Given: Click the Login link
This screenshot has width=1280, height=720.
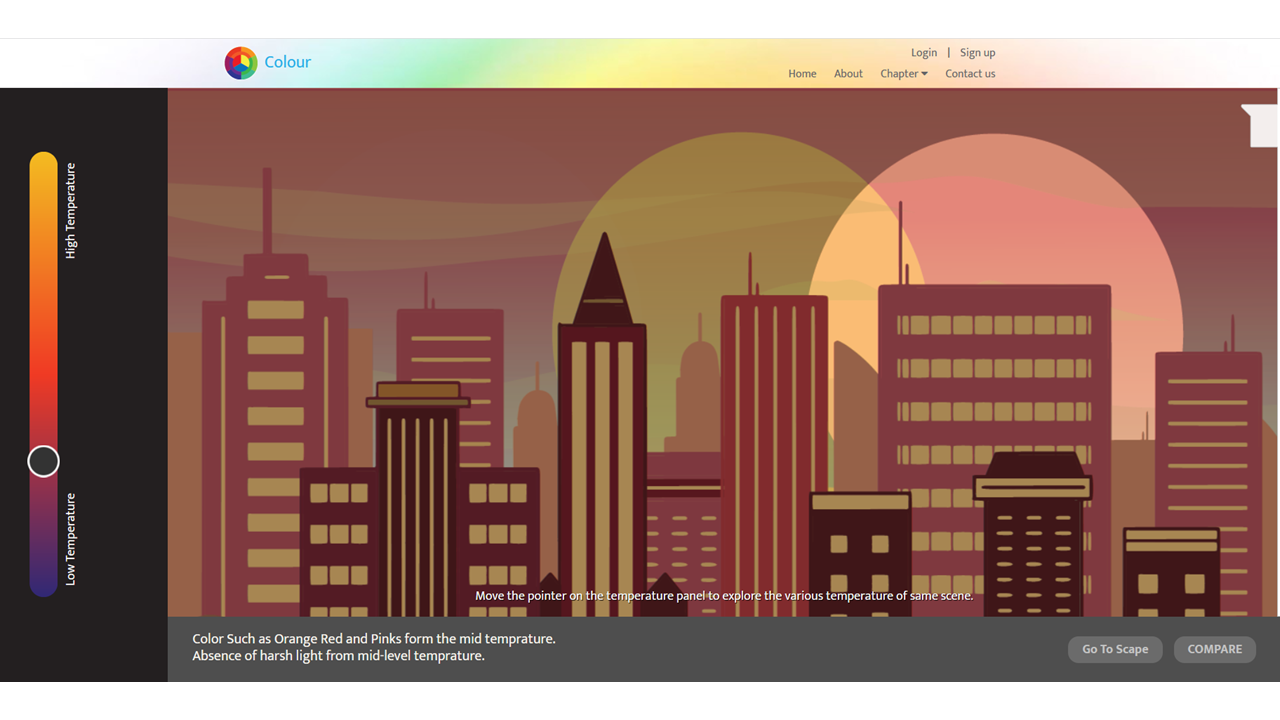Looking at the screenshot, I should pyautogui.click(x=924, y=53).
